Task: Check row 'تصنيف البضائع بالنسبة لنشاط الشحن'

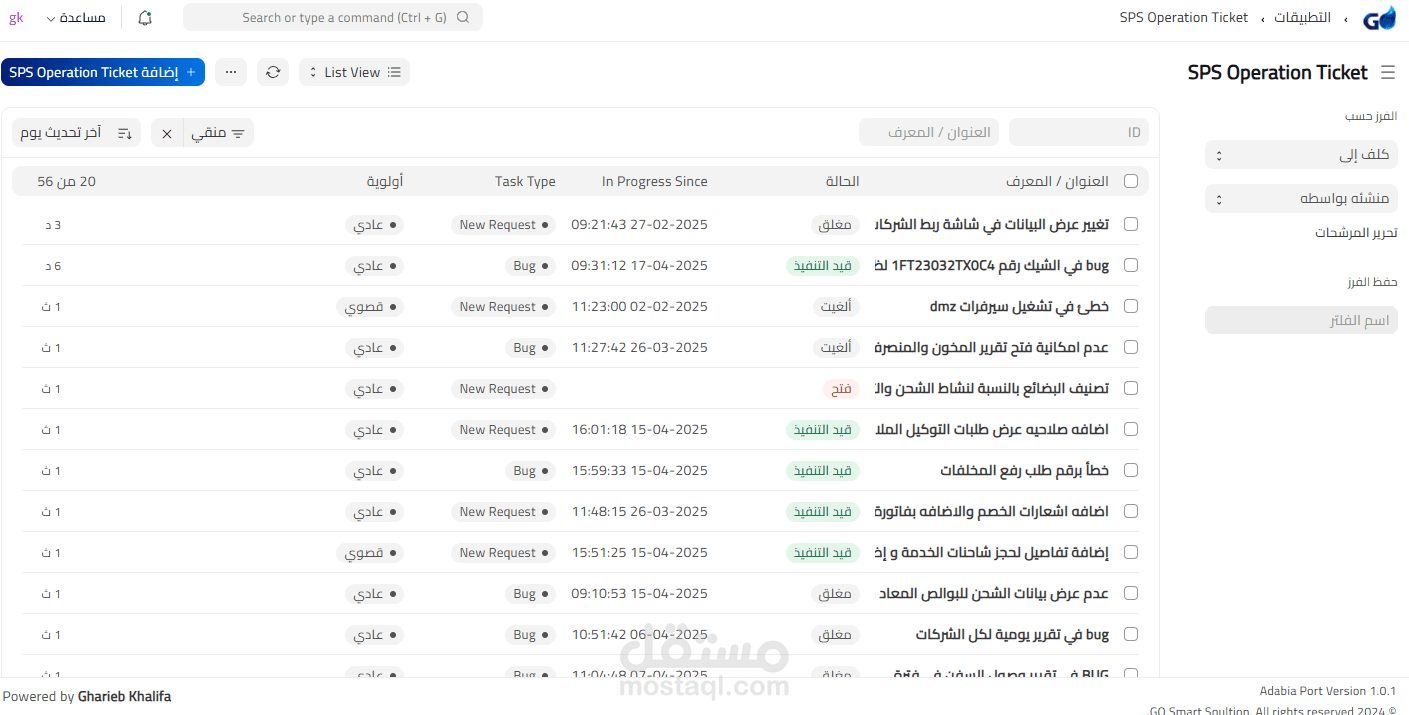Action: pyautogui.click(x=1131, y=388)
